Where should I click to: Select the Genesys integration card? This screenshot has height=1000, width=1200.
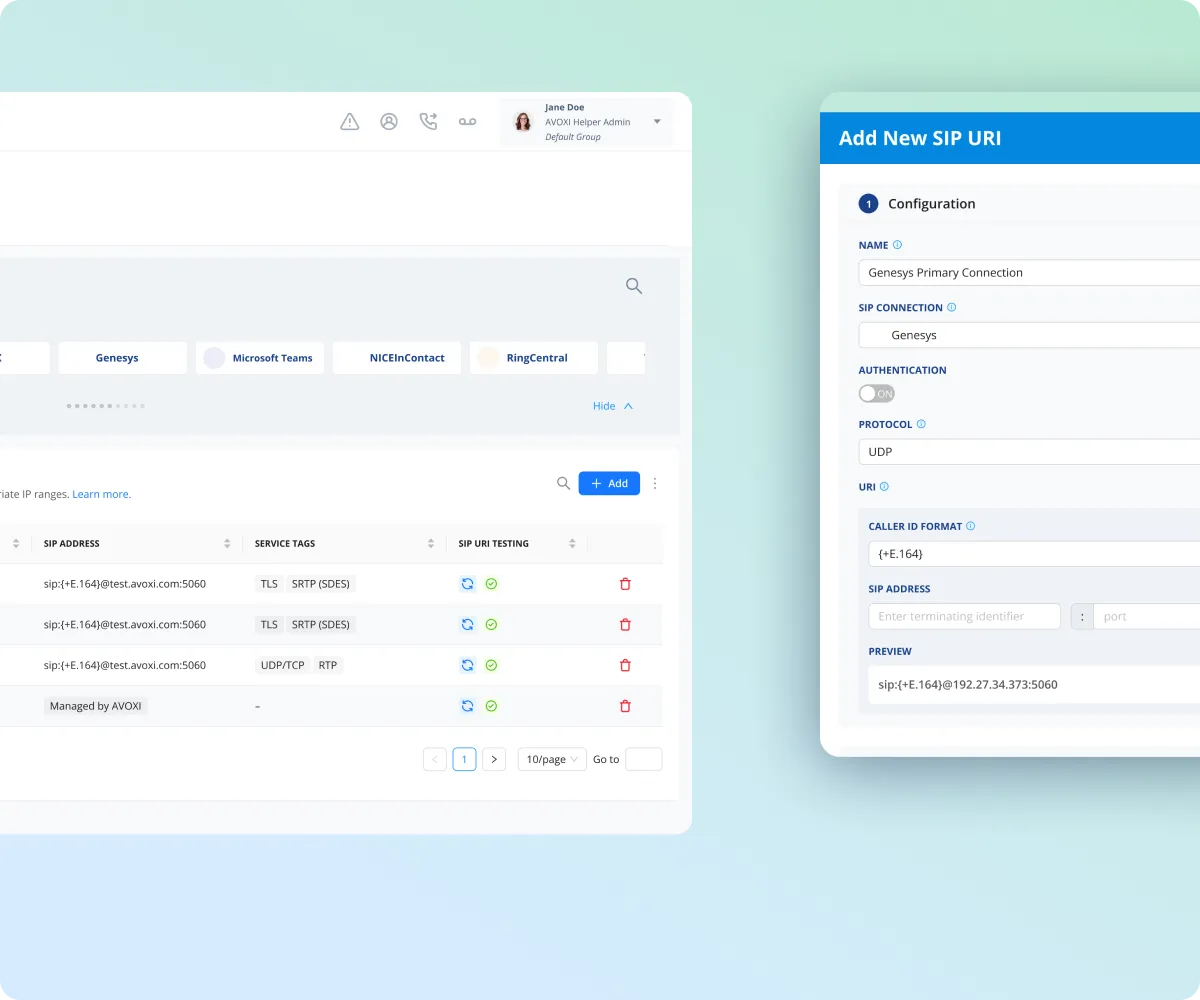tap(122, 358)
